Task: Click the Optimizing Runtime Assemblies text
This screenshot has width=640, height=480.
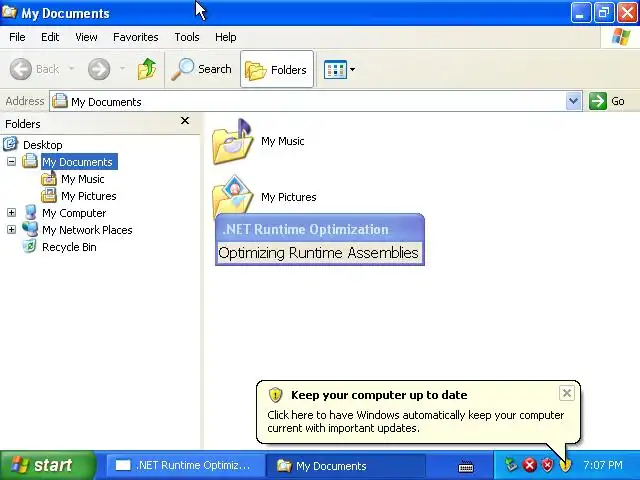Action: click(x=318, y=253)
